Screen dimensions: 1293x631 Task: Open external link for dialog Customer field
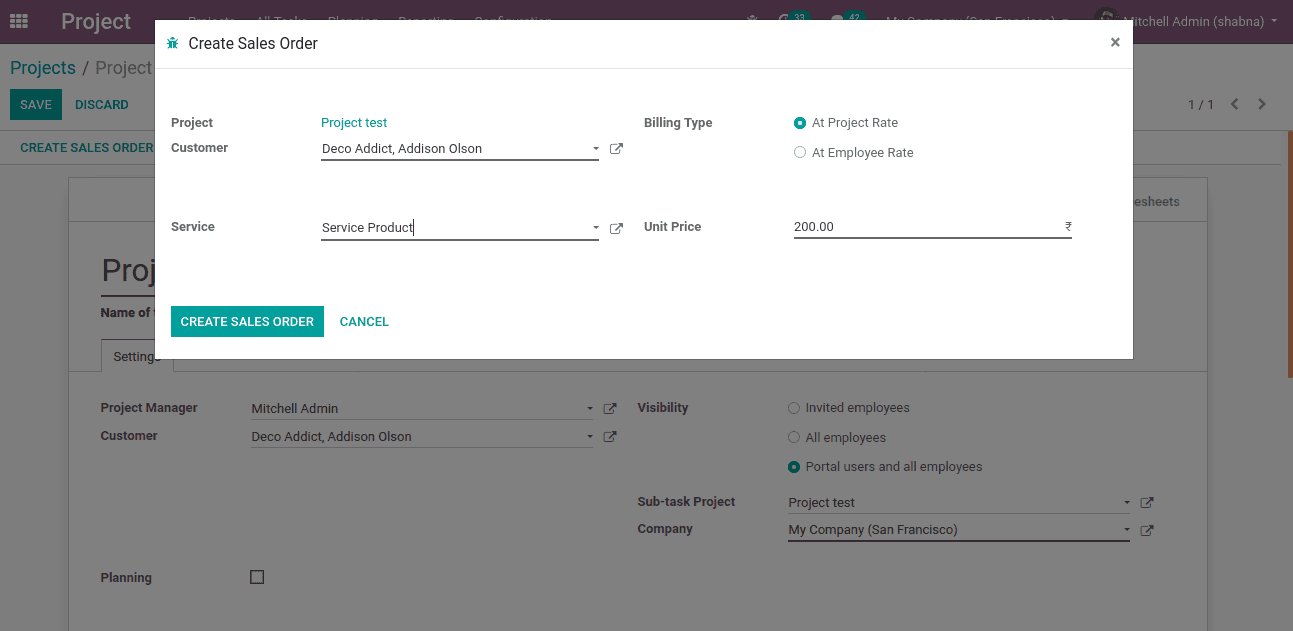616,149
